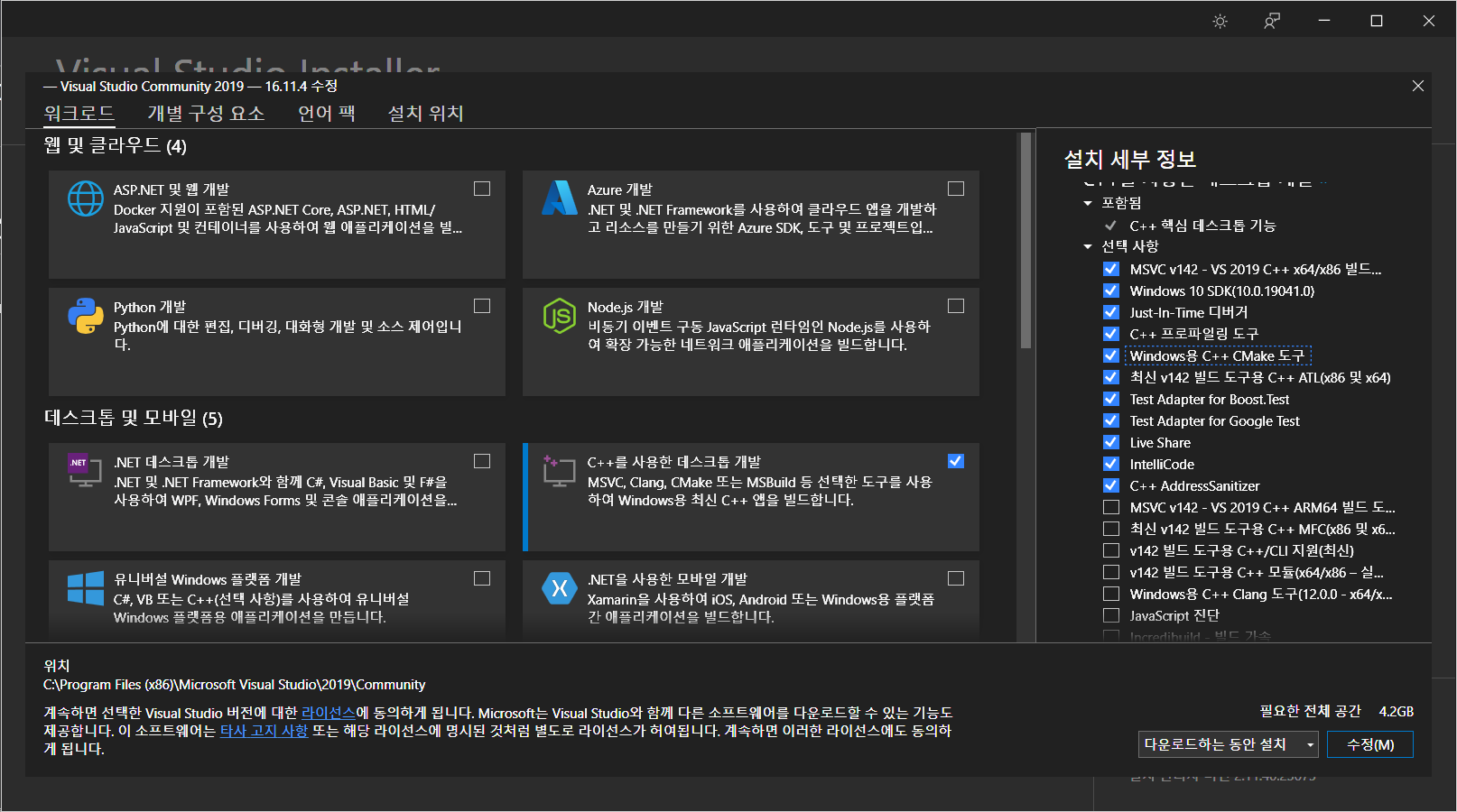Switch to the 개별 구성 요소 tab
The image size is (1457, 812).
click(206, 114)
